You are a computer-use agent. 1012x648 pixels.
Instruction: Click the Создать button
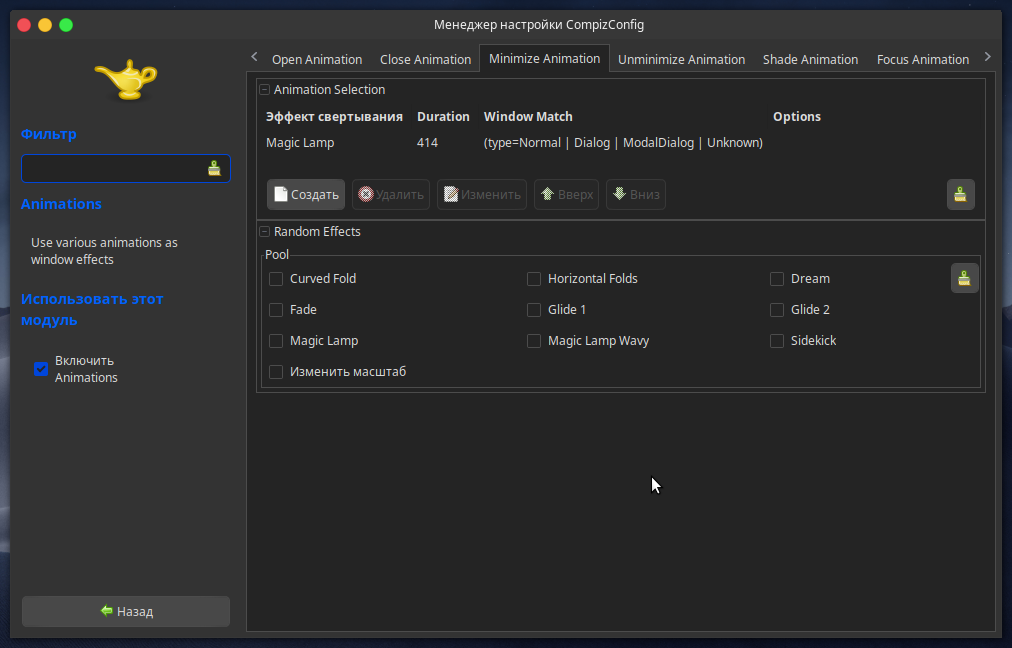[306, 194]
